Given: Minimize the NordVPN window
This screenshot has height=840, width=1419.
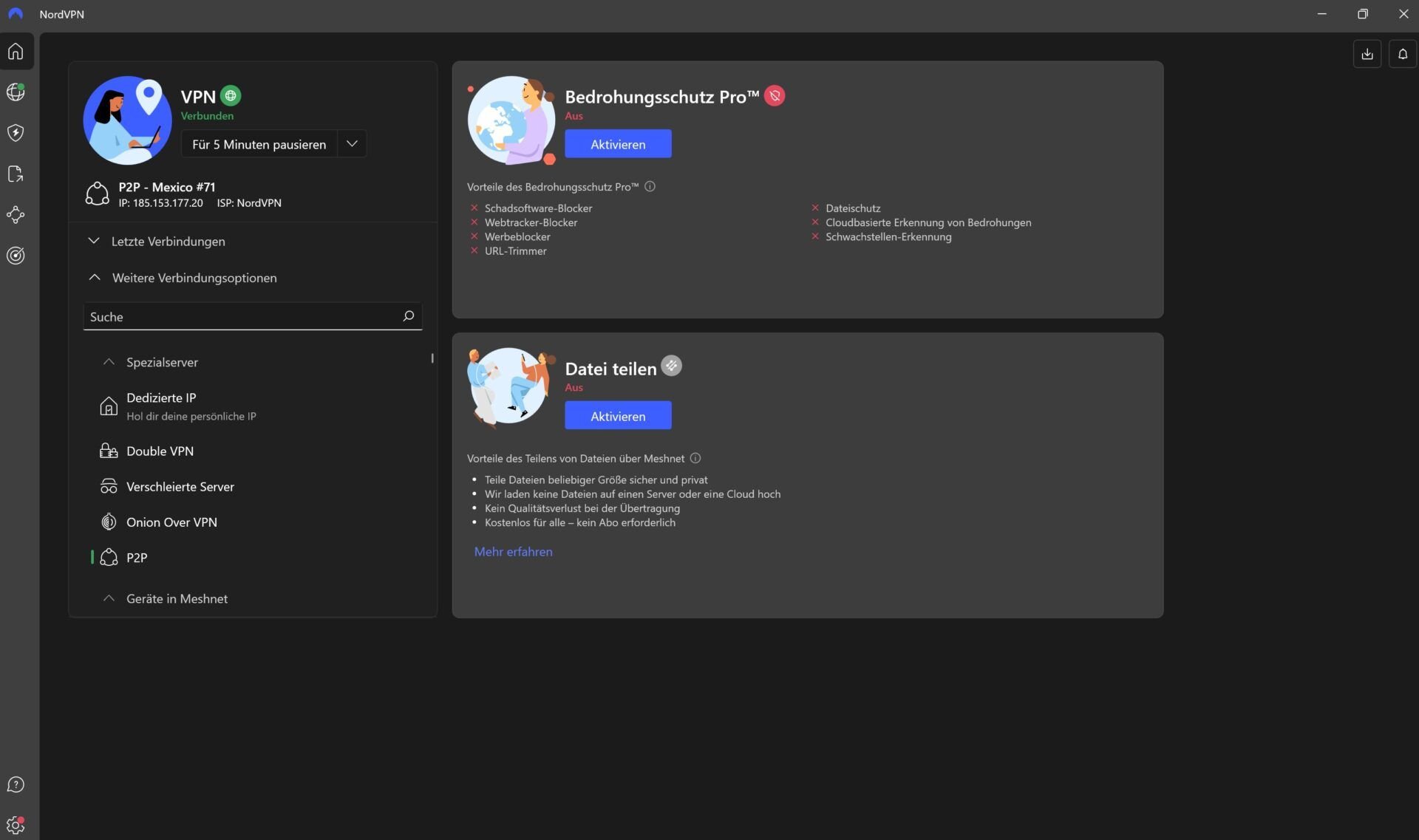Looking at the screenshot, I should tap(1321, 14).
